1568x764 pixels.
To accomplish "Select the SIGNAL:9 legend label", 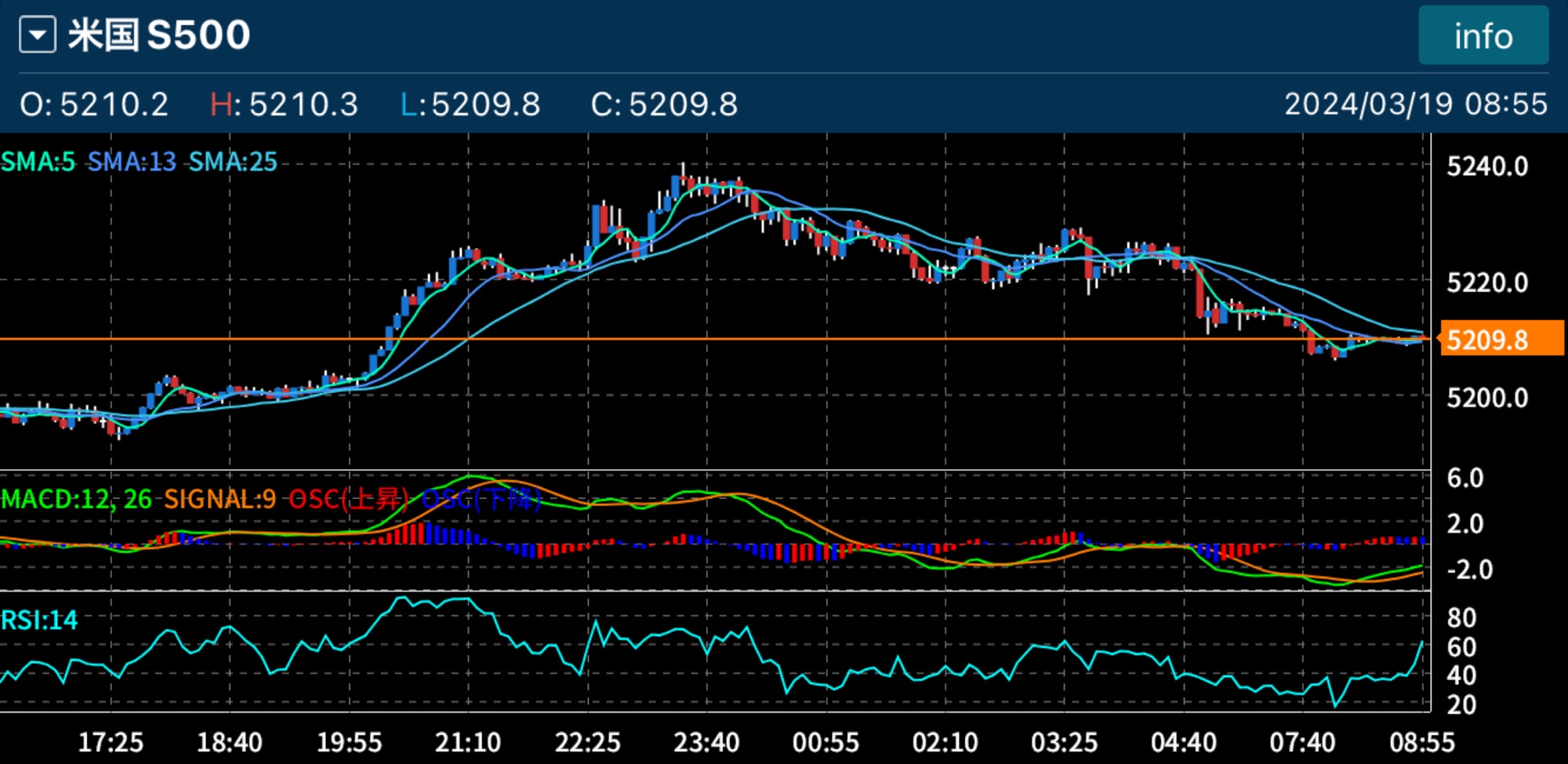I will [x=220, y=499].
